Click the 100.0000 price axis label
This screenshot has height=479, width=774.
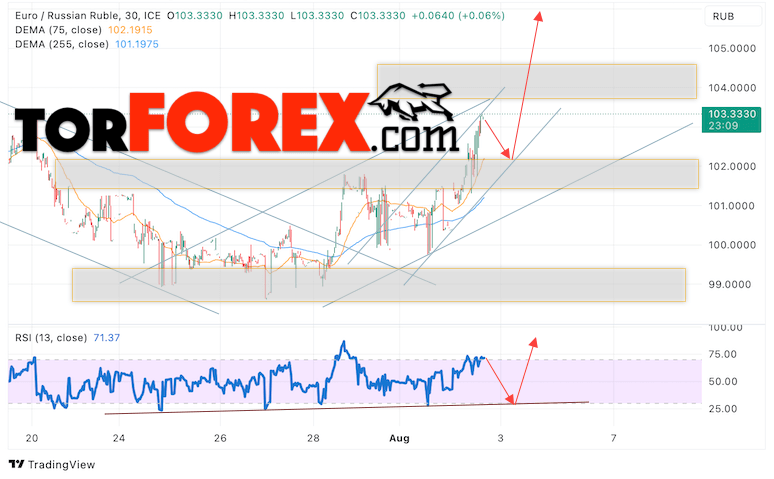pos(732,245)
